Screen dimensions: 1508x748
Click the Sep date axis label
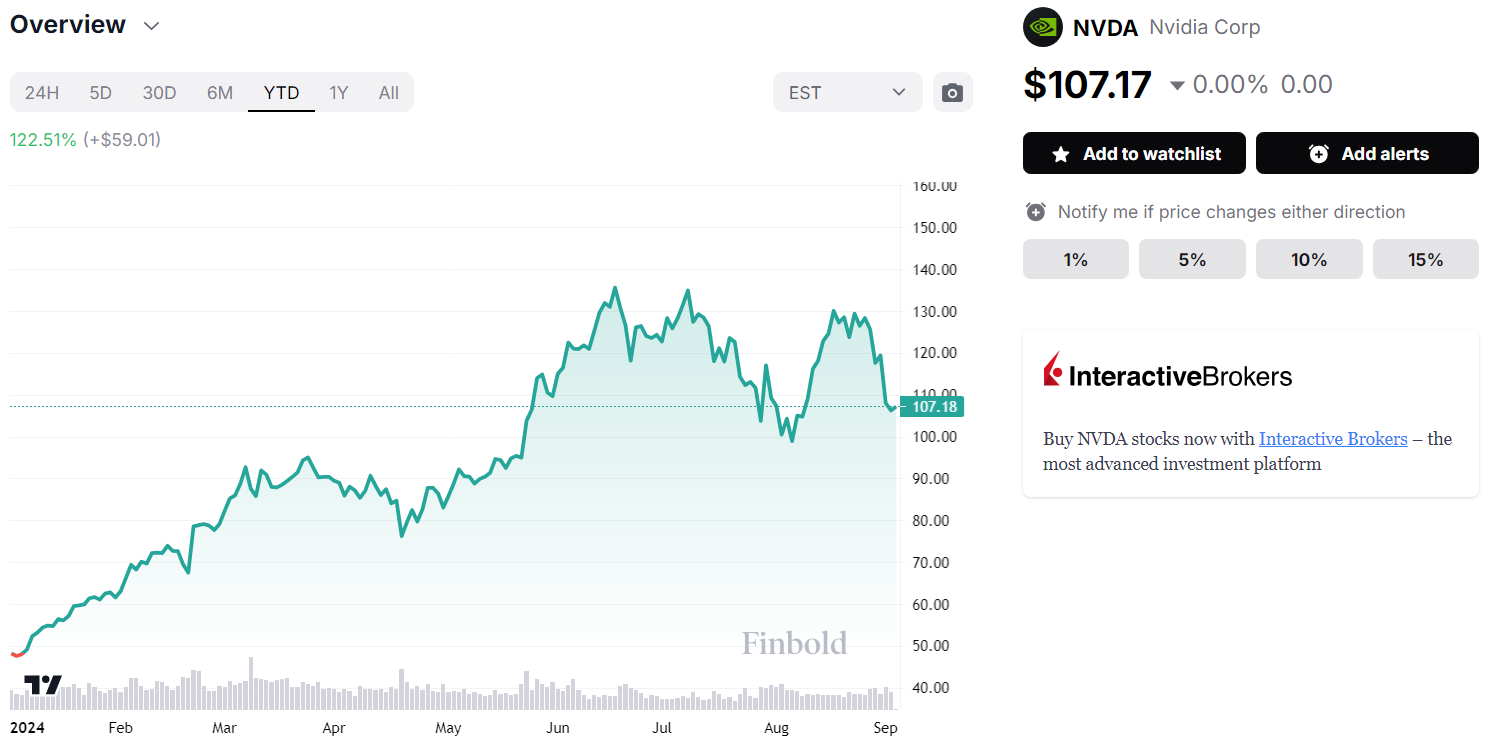885,728
